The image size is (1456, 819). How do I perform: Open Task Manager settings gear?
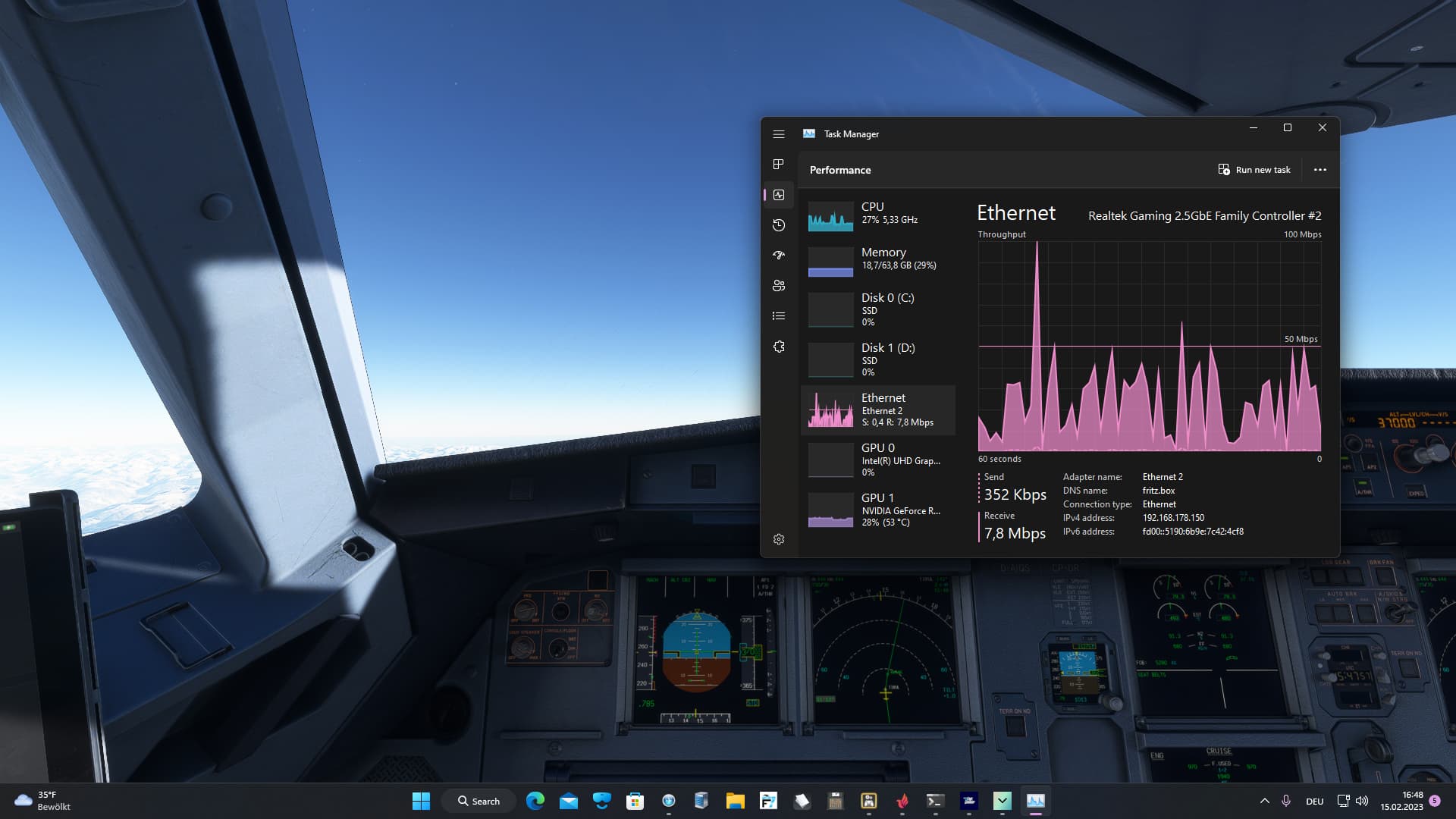778,539
